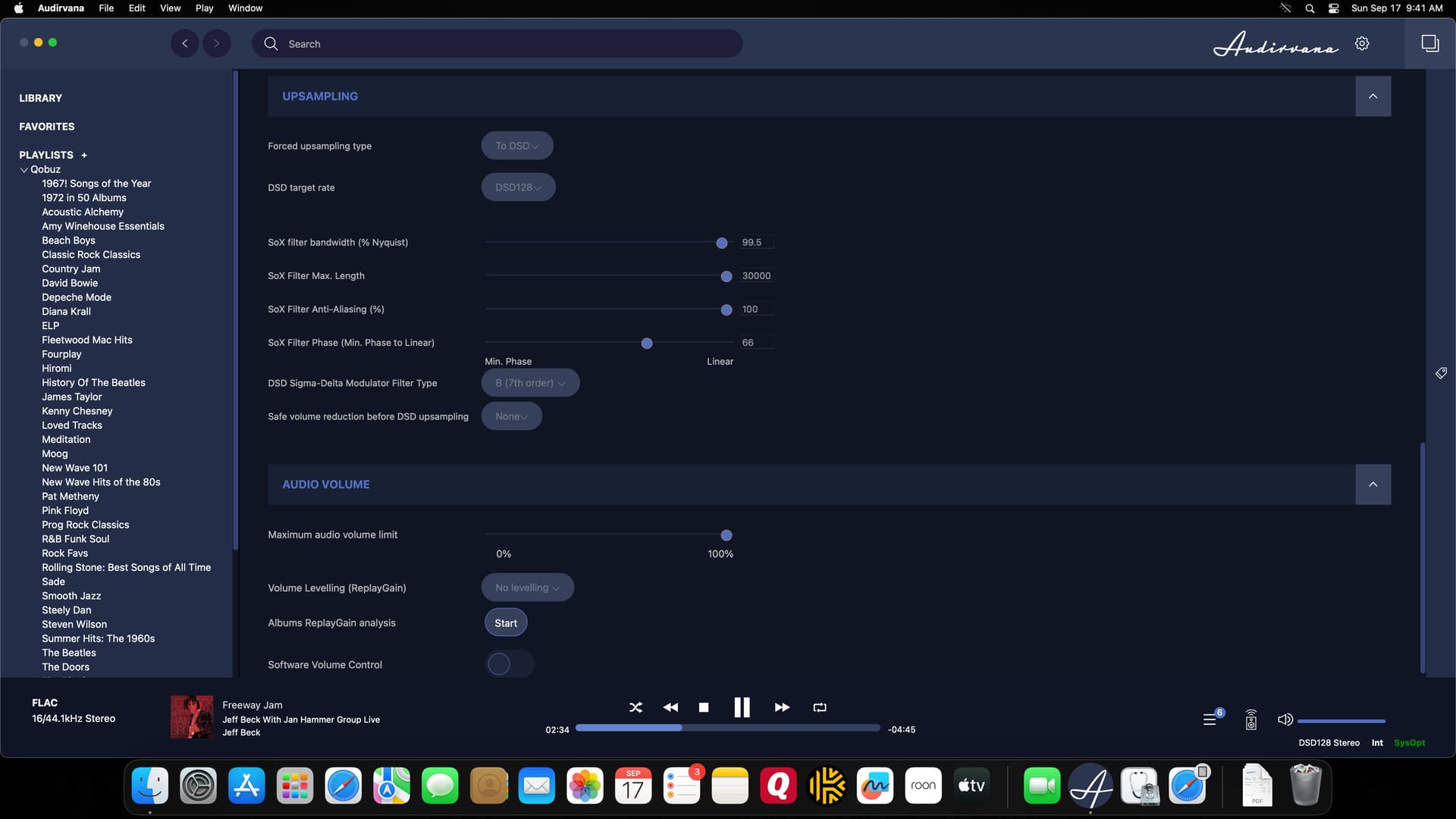Adjust SoX filter bandwidth slider
Image resolution: width=1456 pixels, height=819 pixels.
tap(722, 243)
